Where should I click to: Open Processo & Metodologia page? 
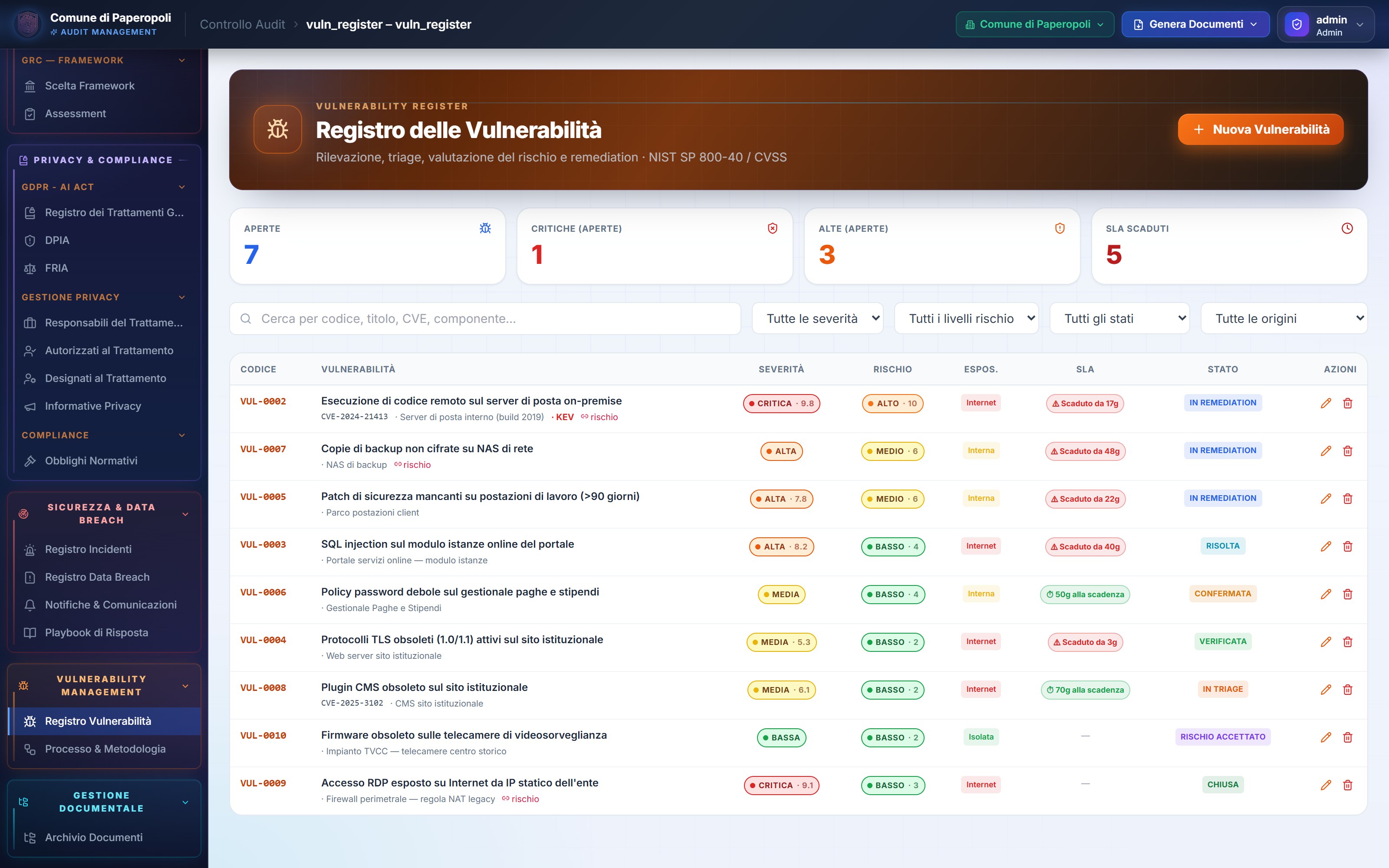click(105, 749)
